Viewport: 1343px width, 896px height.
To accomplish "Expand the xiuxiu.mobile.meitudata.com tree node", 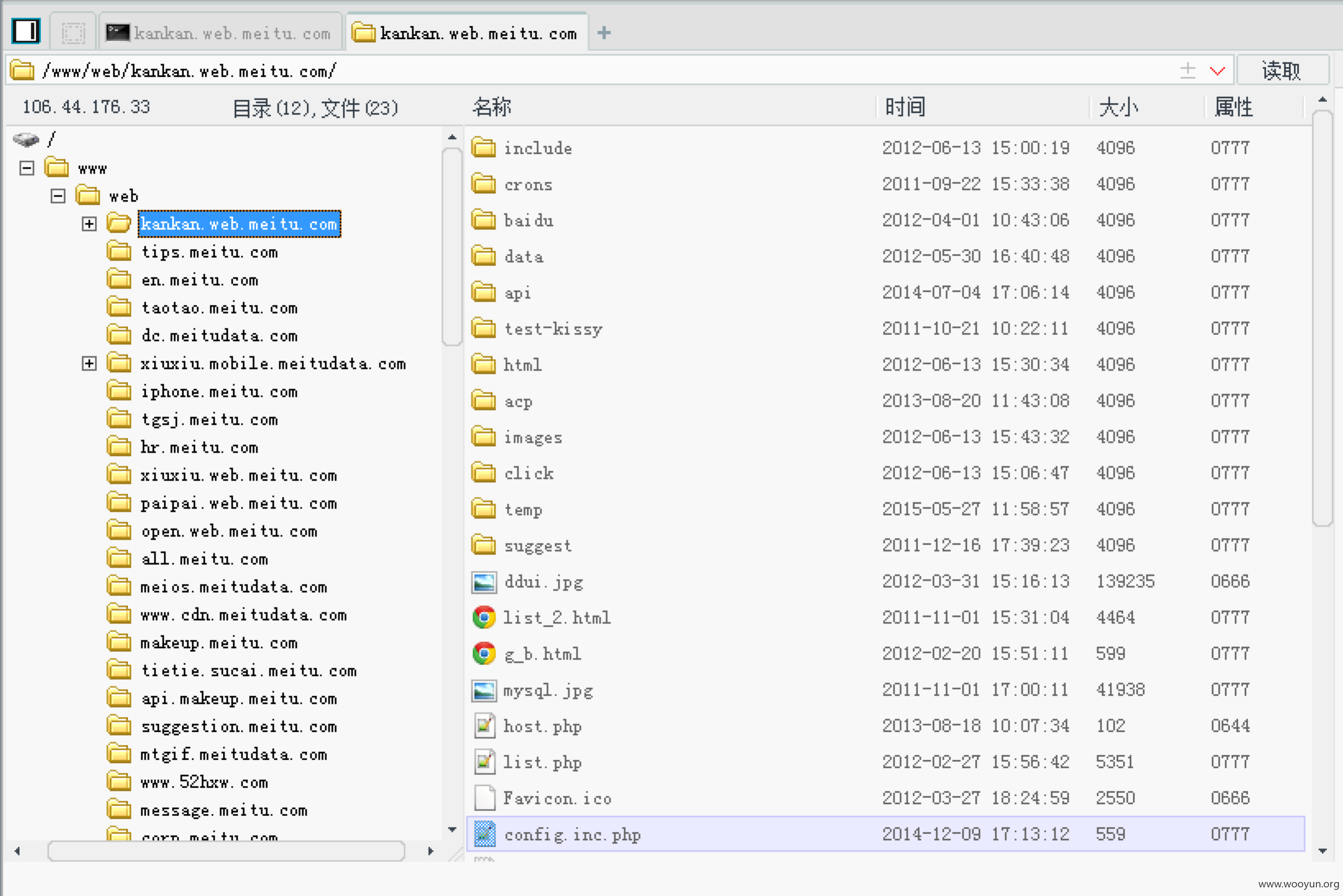I will coord(89,363).
